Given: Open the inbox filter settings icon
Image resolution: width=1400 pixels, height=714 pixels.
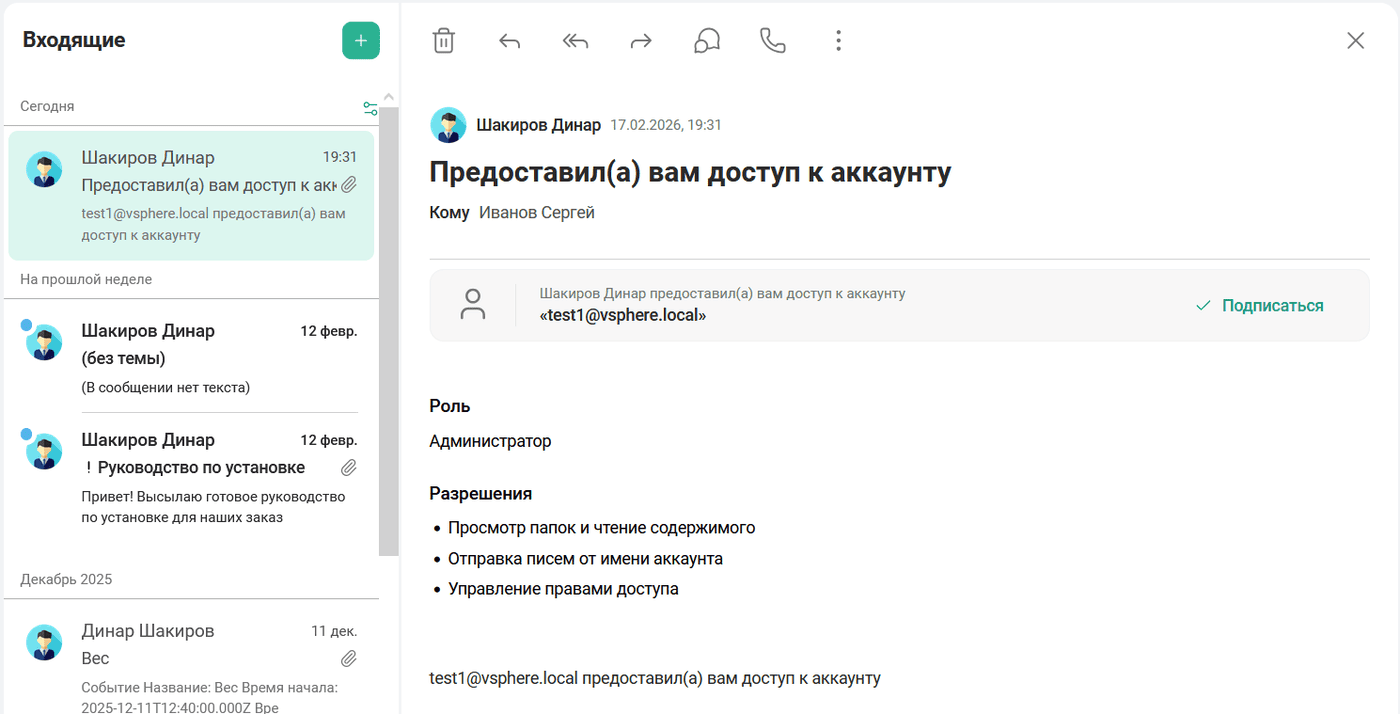Looking at the screenshot, I should click(x=370, y=108).
